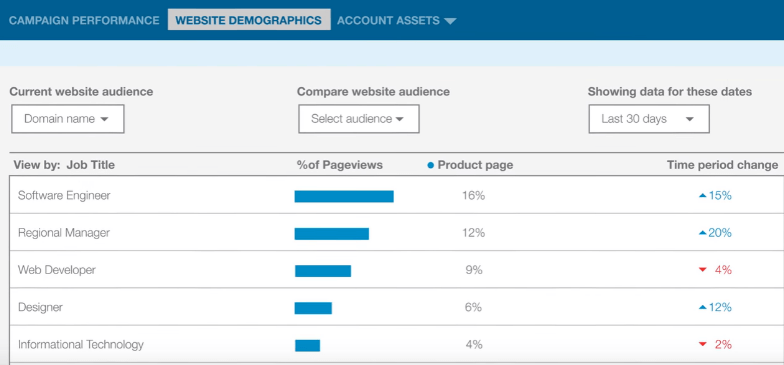Click the 9% value for Web Developer
The height and width of the screenshot is (365, 784).
click(474, 270)
